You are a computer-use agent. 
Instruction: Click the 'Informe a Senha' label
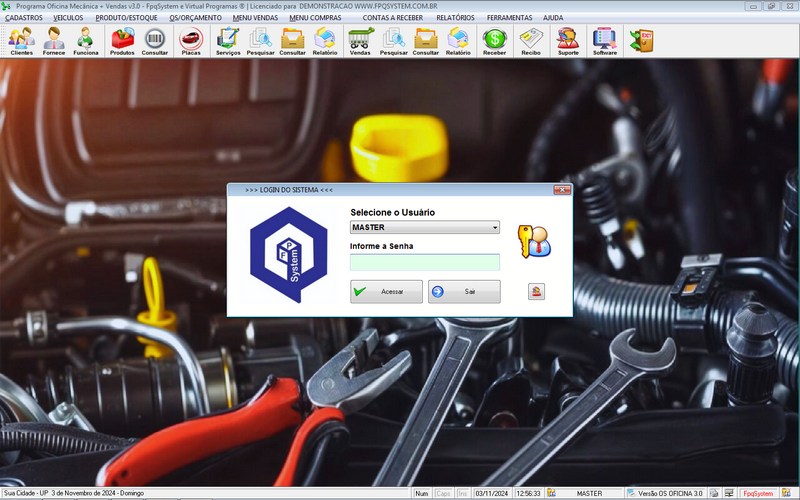(382, 246)
